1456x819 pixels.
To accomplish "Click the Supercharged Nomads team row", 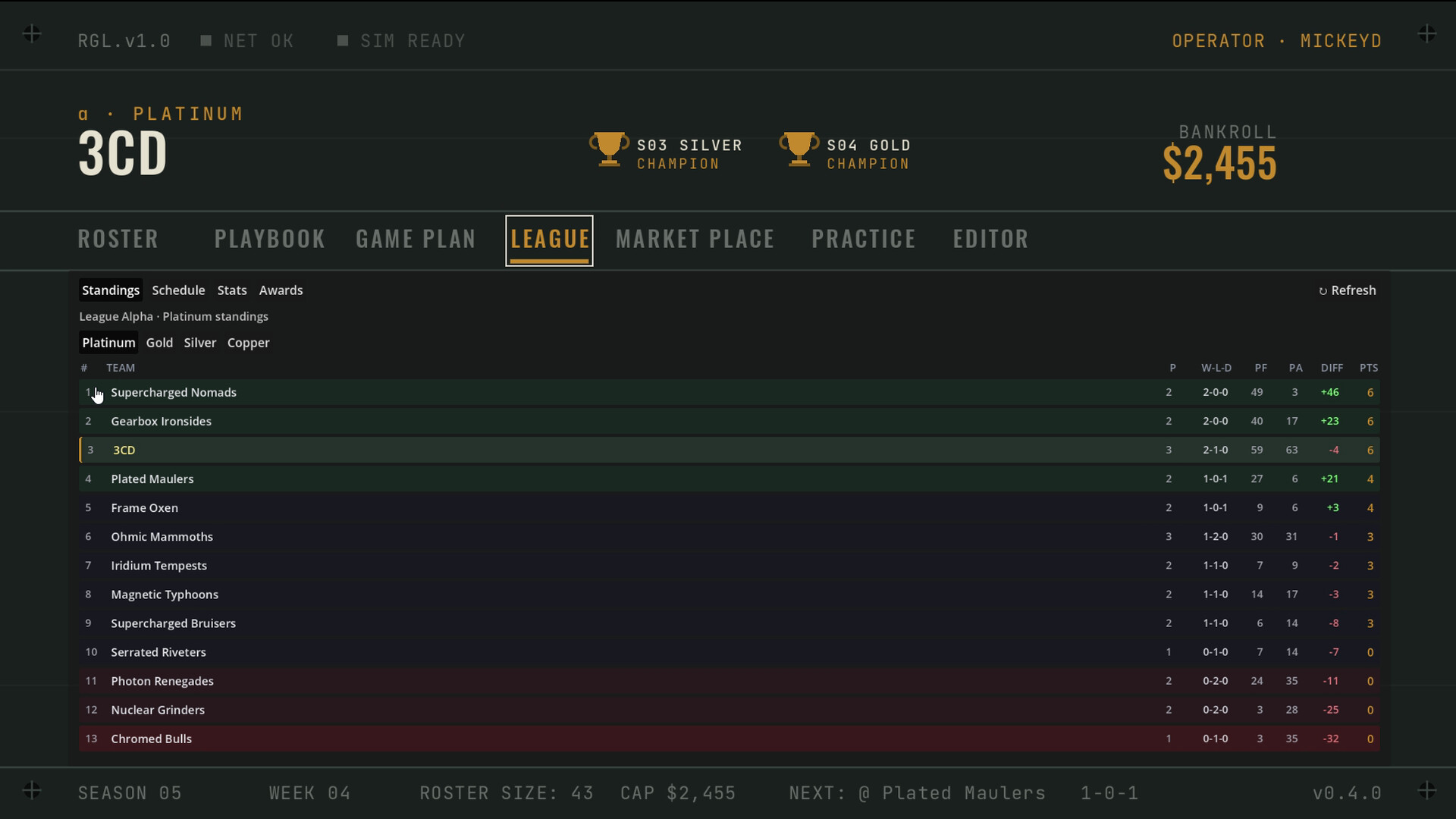I will click(729, 393).
